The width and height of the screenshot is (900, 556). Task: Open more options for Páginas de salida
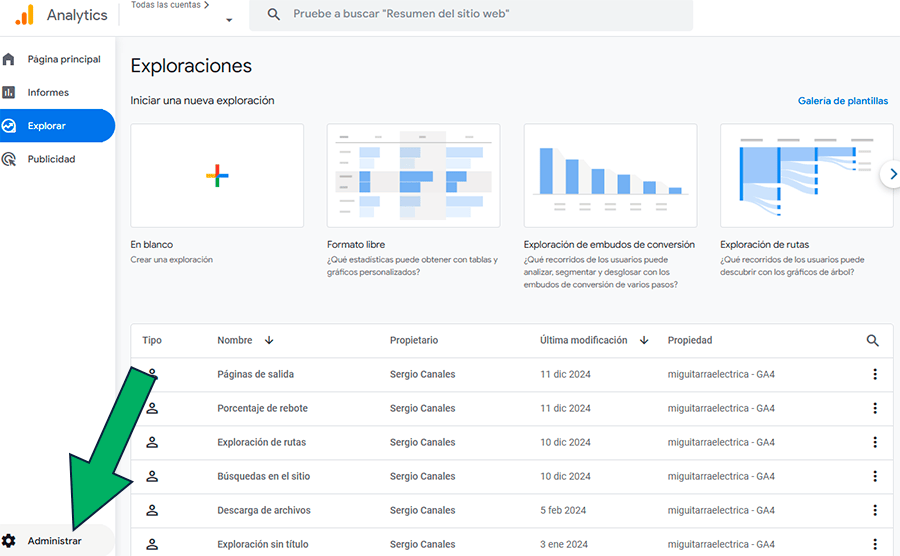875,374
